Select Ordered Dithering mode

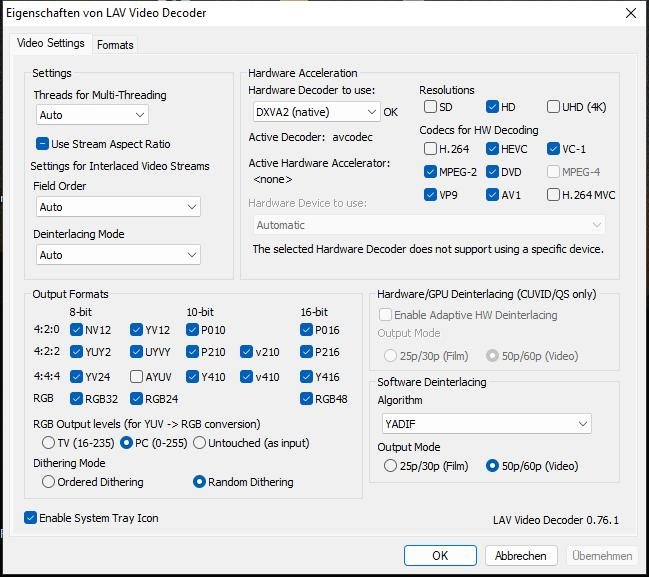[48, 482]
